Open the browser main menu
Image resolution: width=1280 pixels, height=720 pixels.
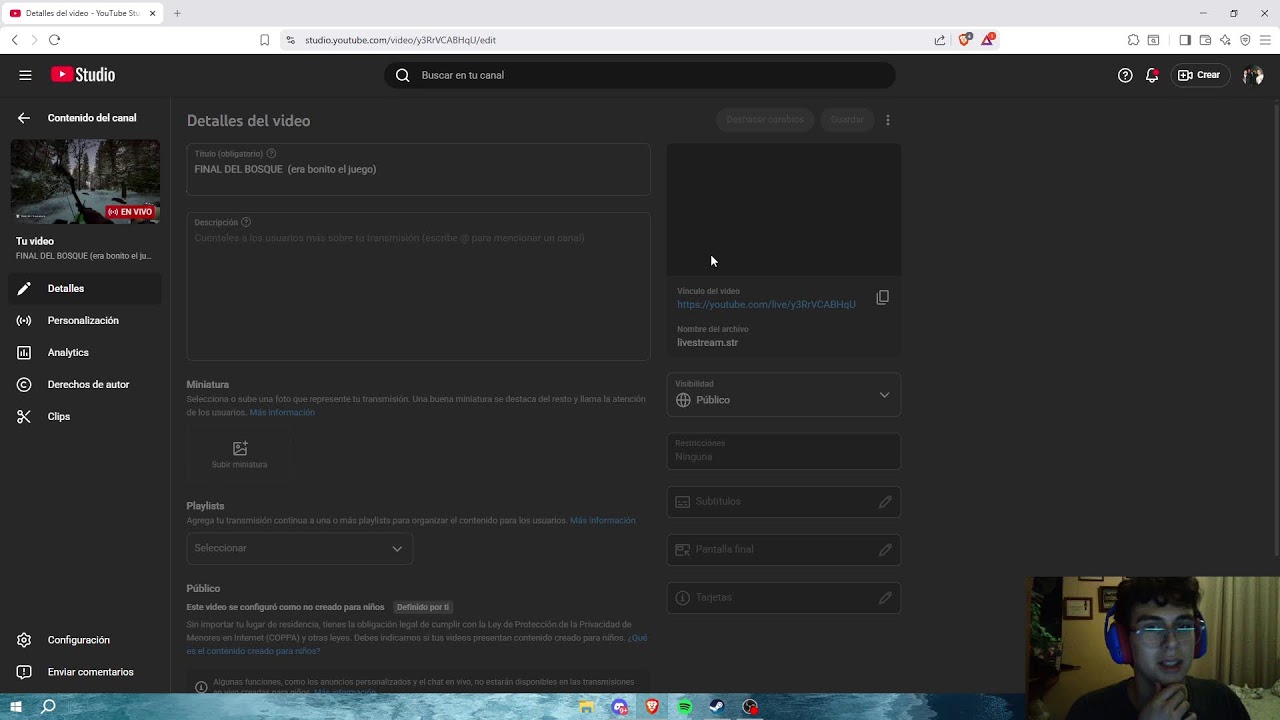tap(1265, 40)
